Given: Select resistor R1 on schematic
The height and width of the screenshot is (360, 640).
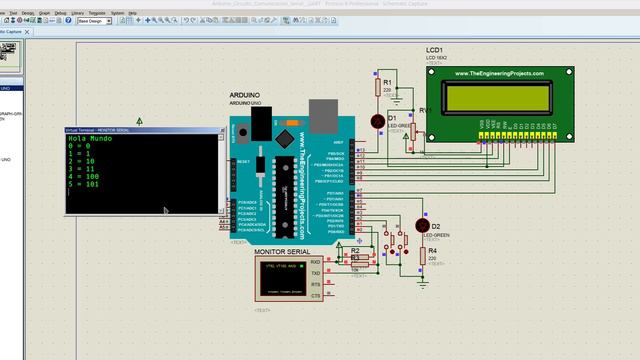Looking at the screenshot, I should [378, 87].
